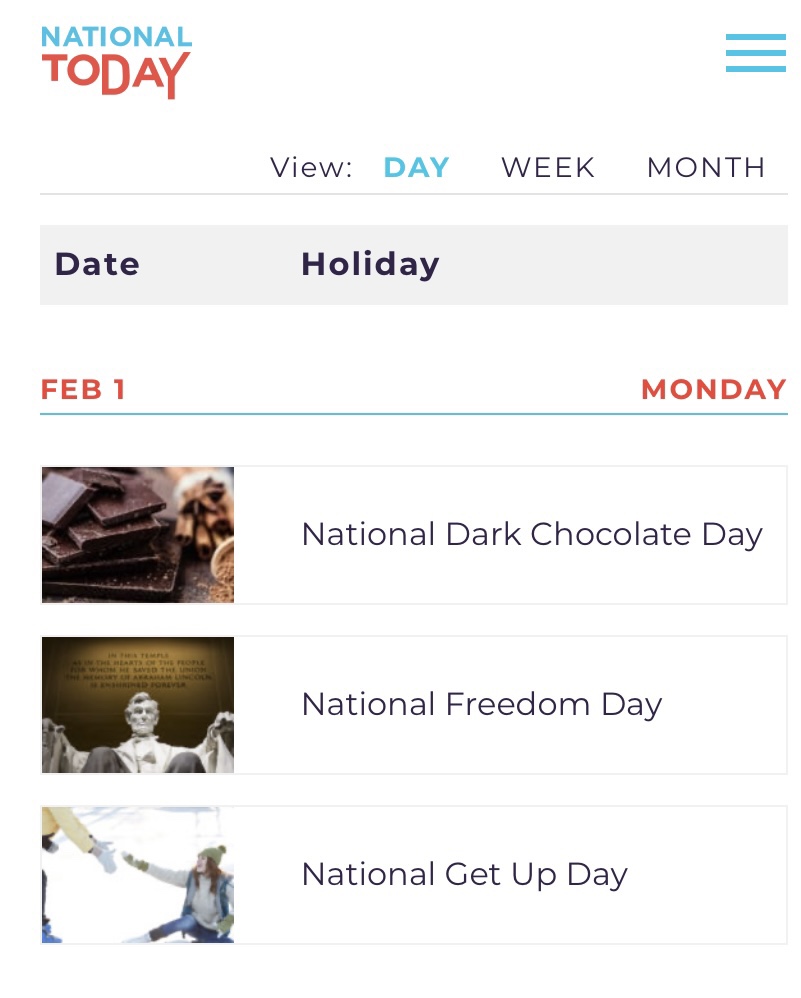Open National Dark Chocolate Day link
Image resolution: width=801 pixels, height=998 pixels.
tap(531, 534)
